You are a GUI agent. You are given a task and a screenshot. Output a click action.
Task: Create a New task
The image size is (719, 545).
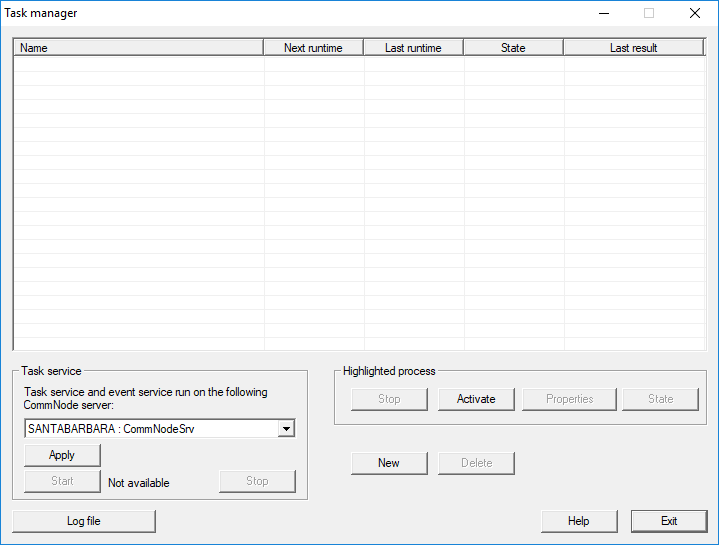click(389, 463)
